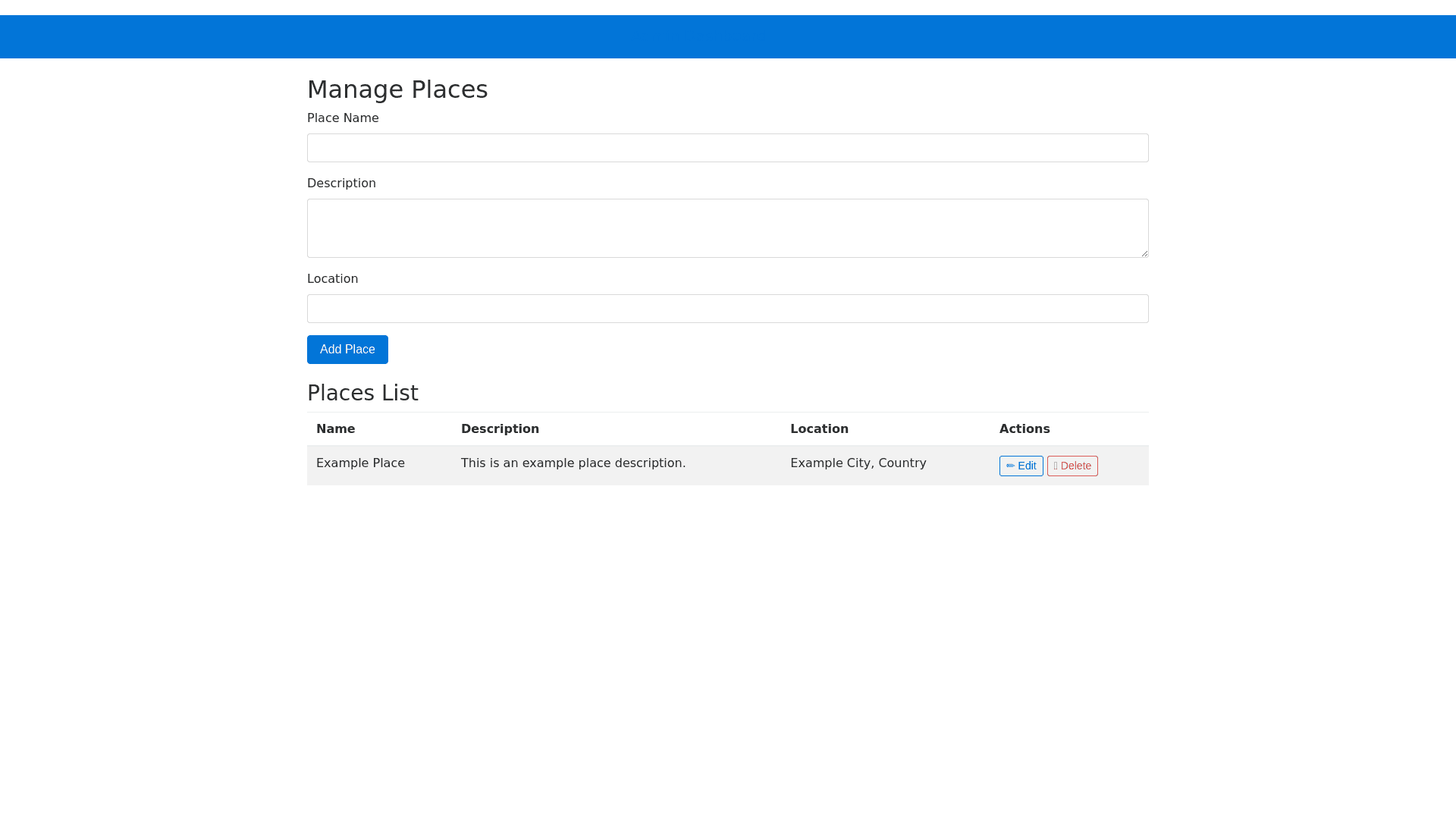Select the Location column header in table

tap(819, 429)
